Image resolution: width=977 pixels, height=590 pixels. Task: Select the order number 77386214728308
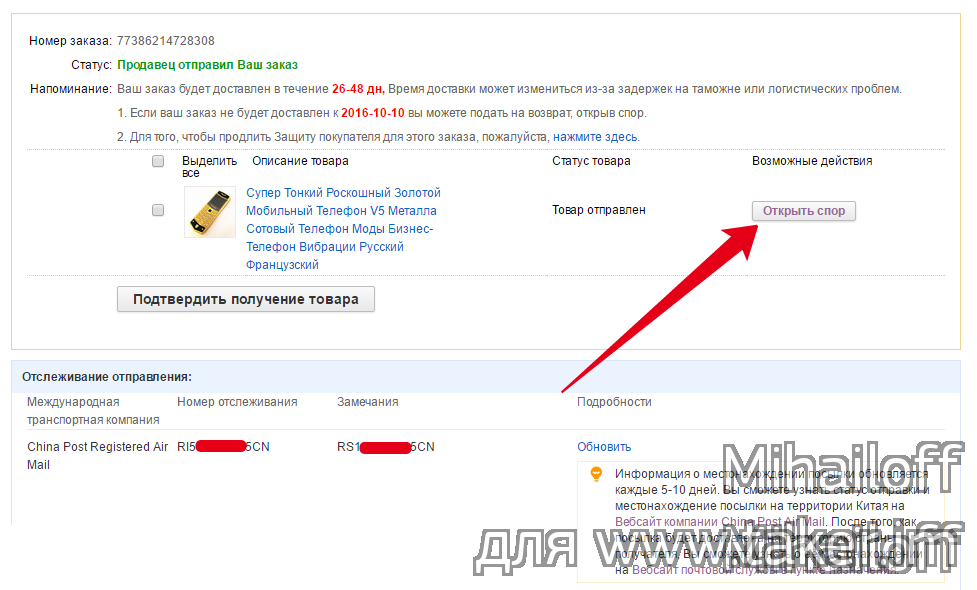(x=166, y=41)
